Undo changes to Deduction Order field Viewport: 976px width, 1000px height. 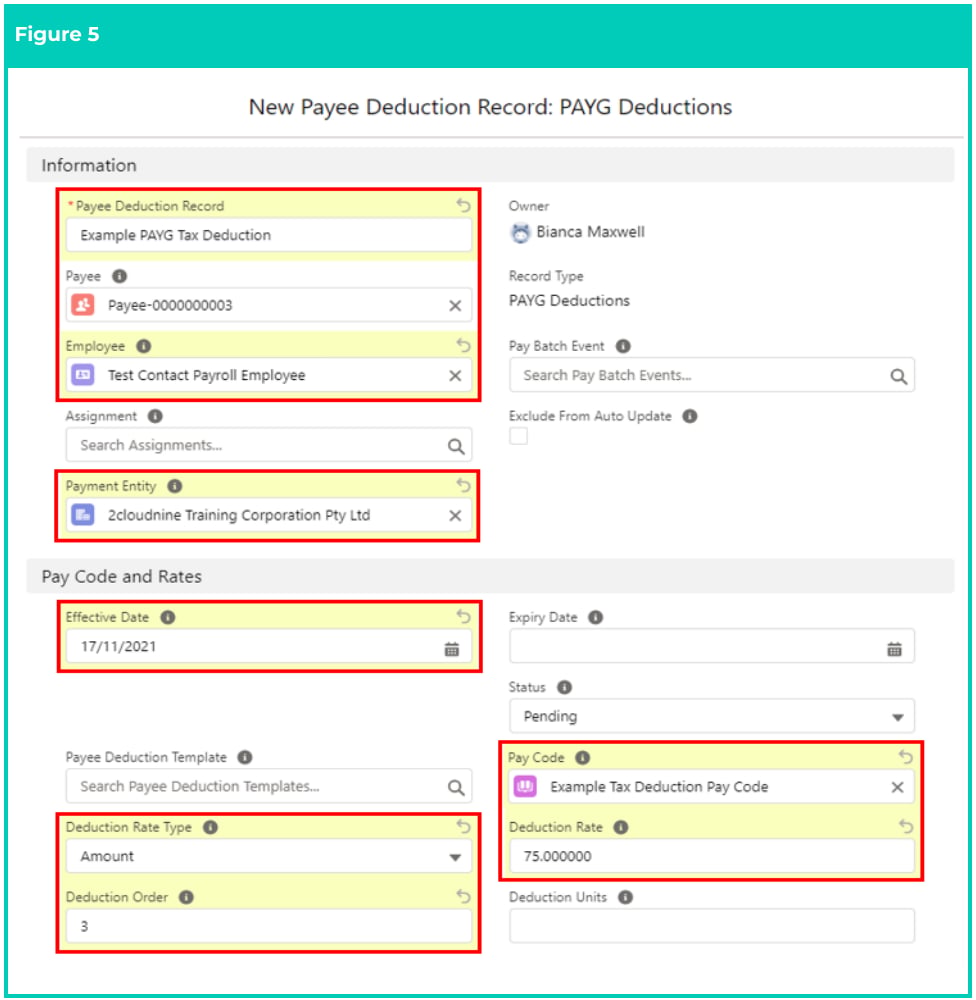pos(464,897)
